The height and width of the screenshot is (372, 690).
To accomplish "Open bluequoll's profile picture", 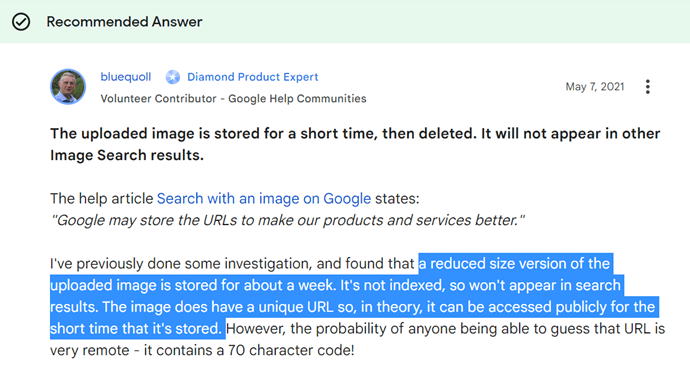I will [x=68, y=87].
